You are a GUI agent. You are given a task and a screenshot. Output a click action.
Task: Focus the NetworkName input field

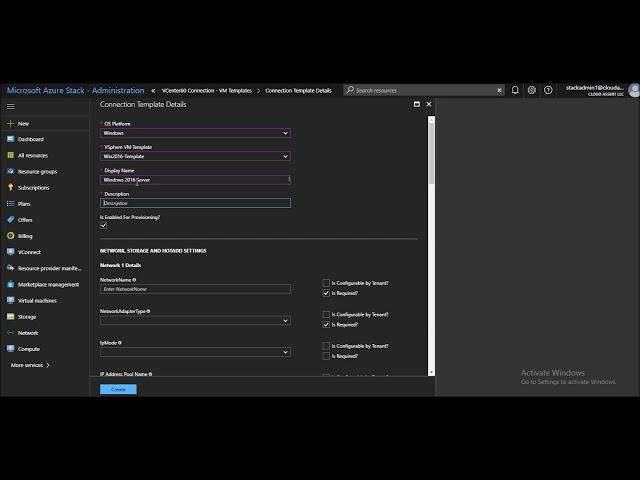click(196, 289)
